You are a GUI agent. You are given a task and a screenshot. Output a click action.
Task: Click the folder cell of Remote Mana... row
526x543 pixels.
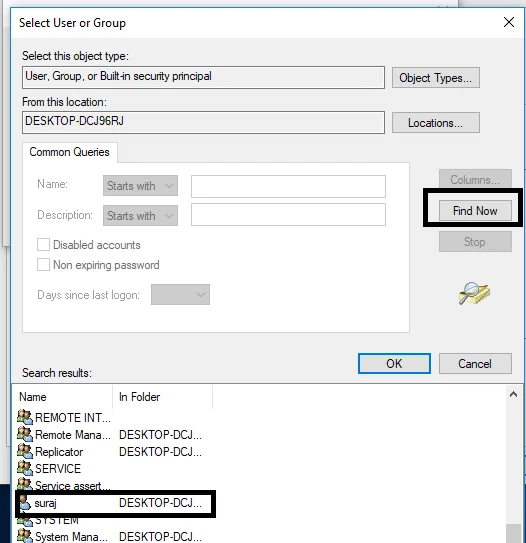coord(160,435)
